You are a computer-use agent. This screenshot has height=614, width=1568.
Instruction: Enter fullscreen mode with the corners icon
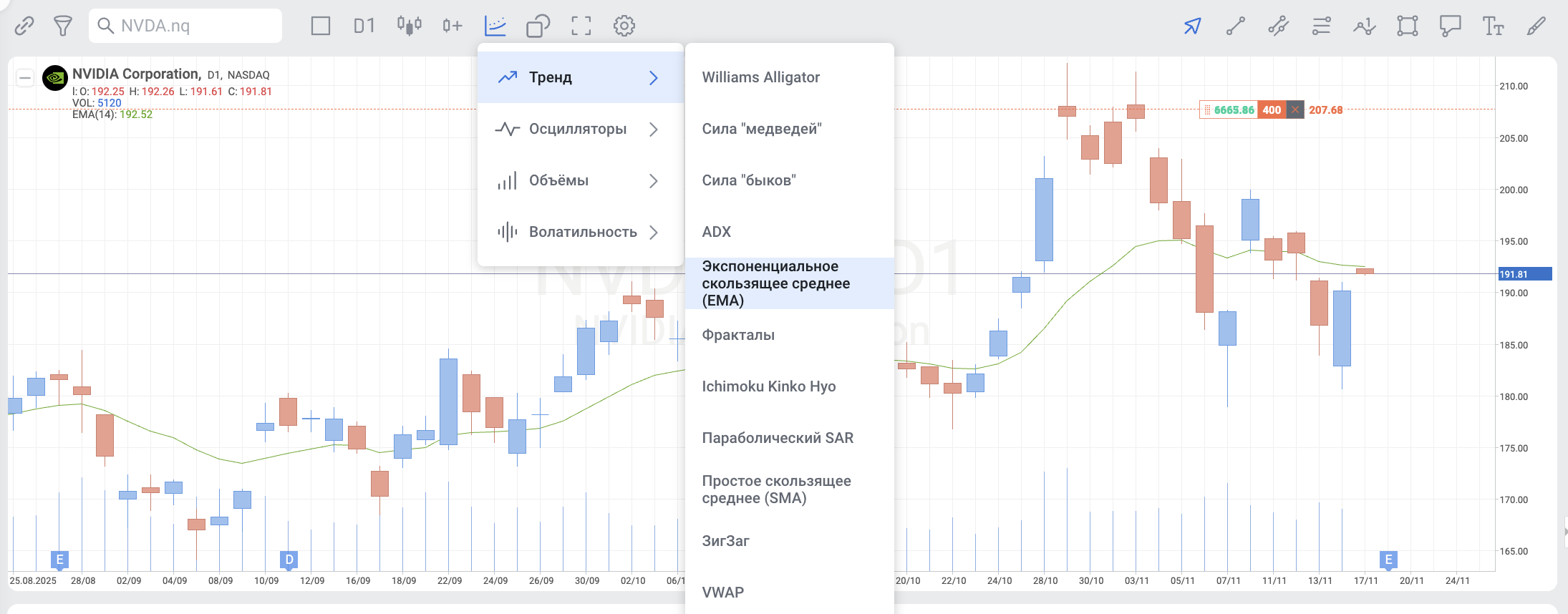581,26
